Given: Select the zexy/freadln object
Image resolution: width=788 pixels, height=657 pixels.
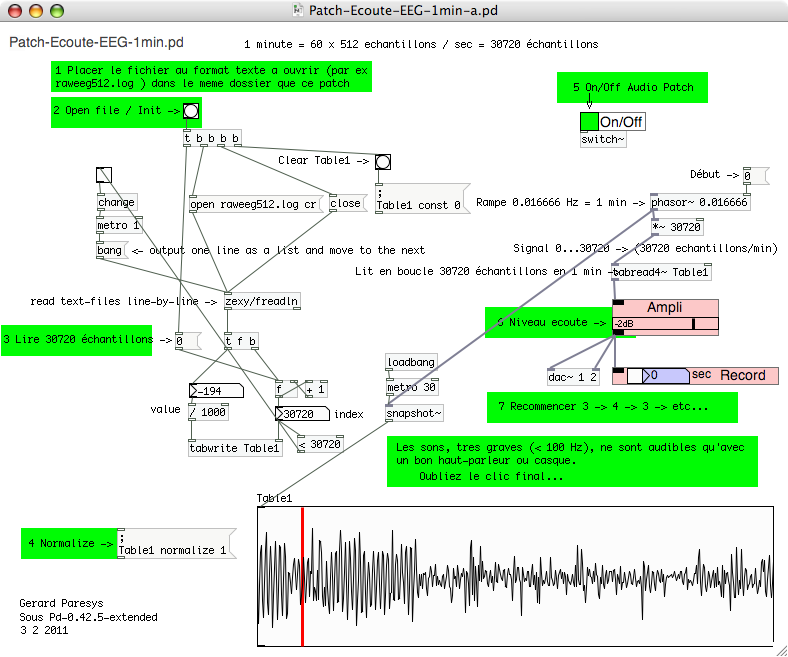Looking at the screenshot, I should tap(262, 301).
